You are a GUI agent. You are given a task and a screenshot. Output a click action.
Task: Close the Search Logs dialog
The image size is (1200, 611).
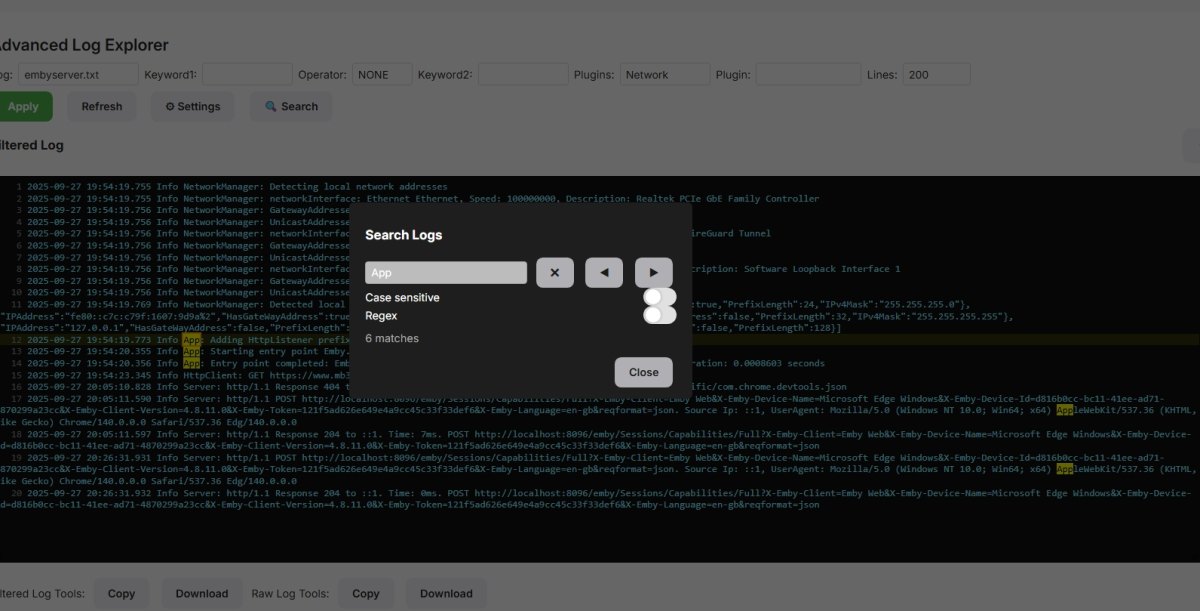[x=643, y=372]
